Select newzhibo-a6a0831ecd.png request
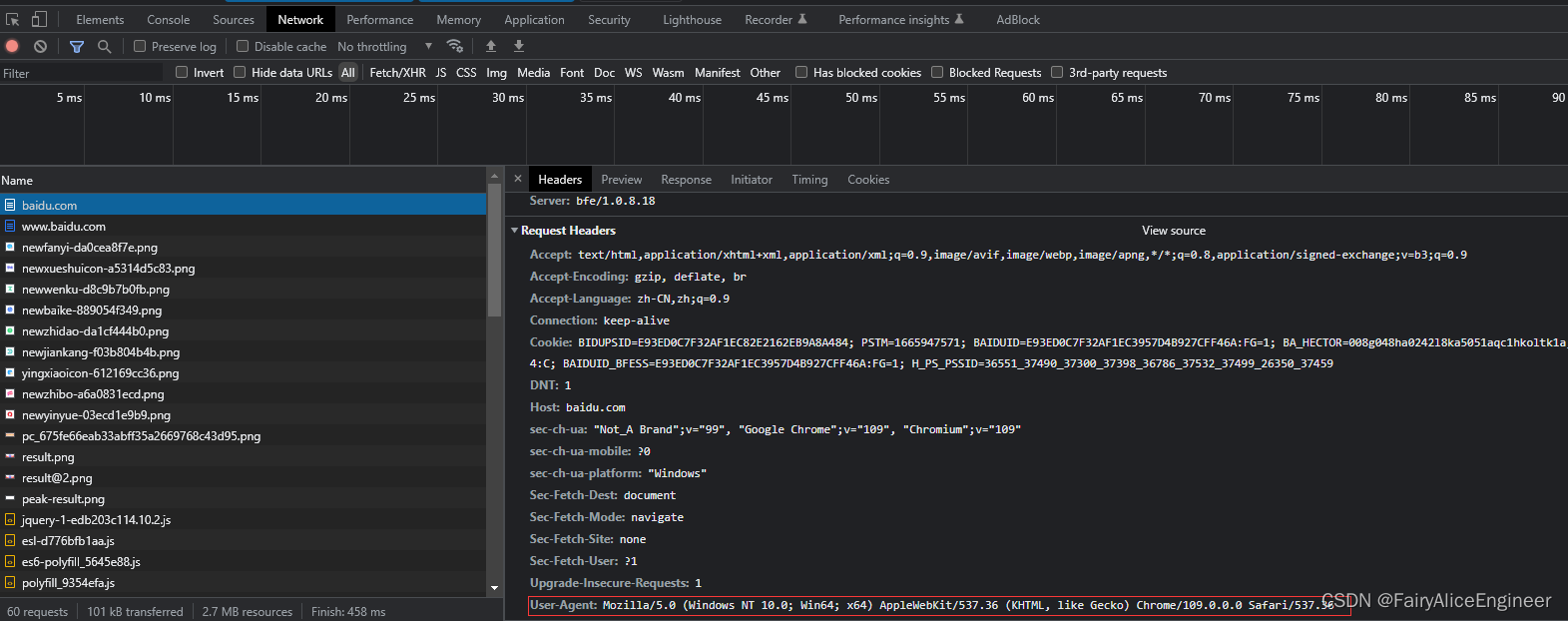The height and width of the screenshot is (621, 1568). (x=243, y=393)
